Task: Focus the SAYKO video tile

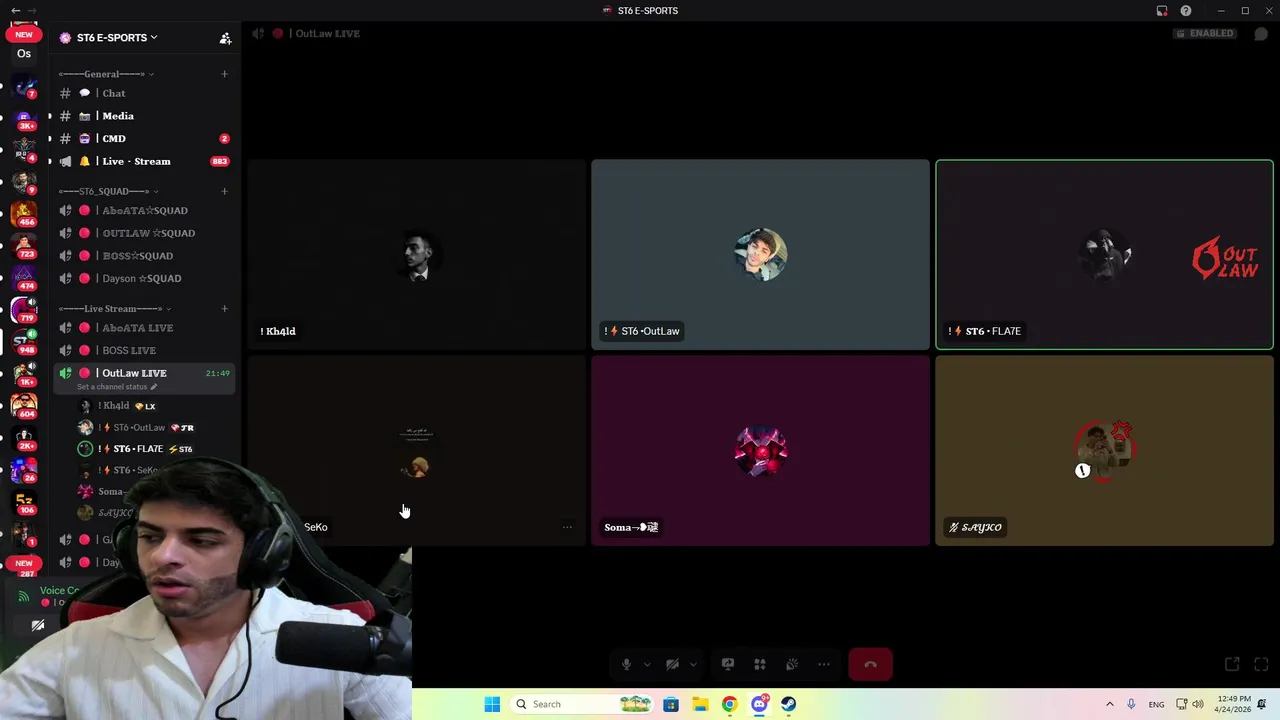Action: (1104, 451)
